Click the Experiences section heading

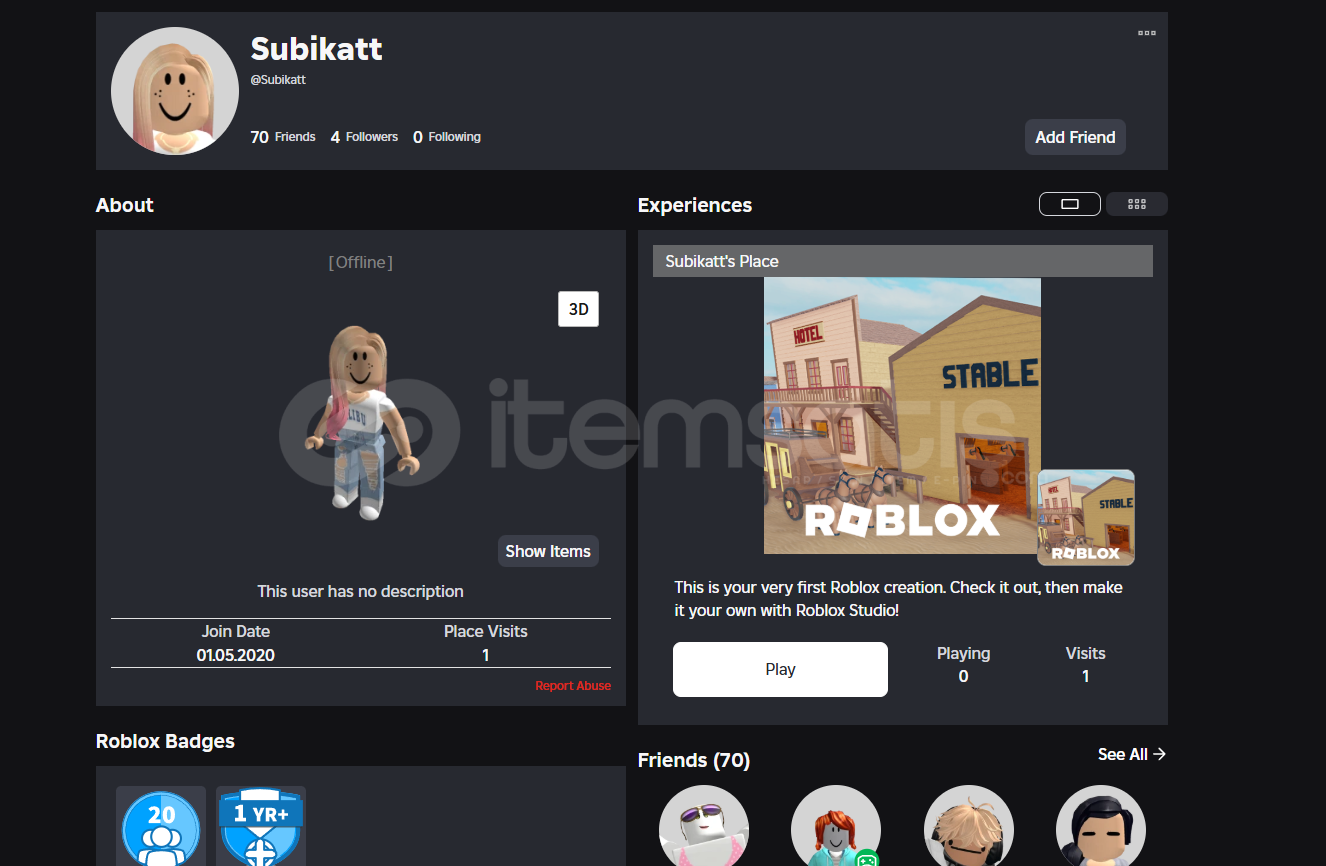pyautogui.click(x=695, y=205)
